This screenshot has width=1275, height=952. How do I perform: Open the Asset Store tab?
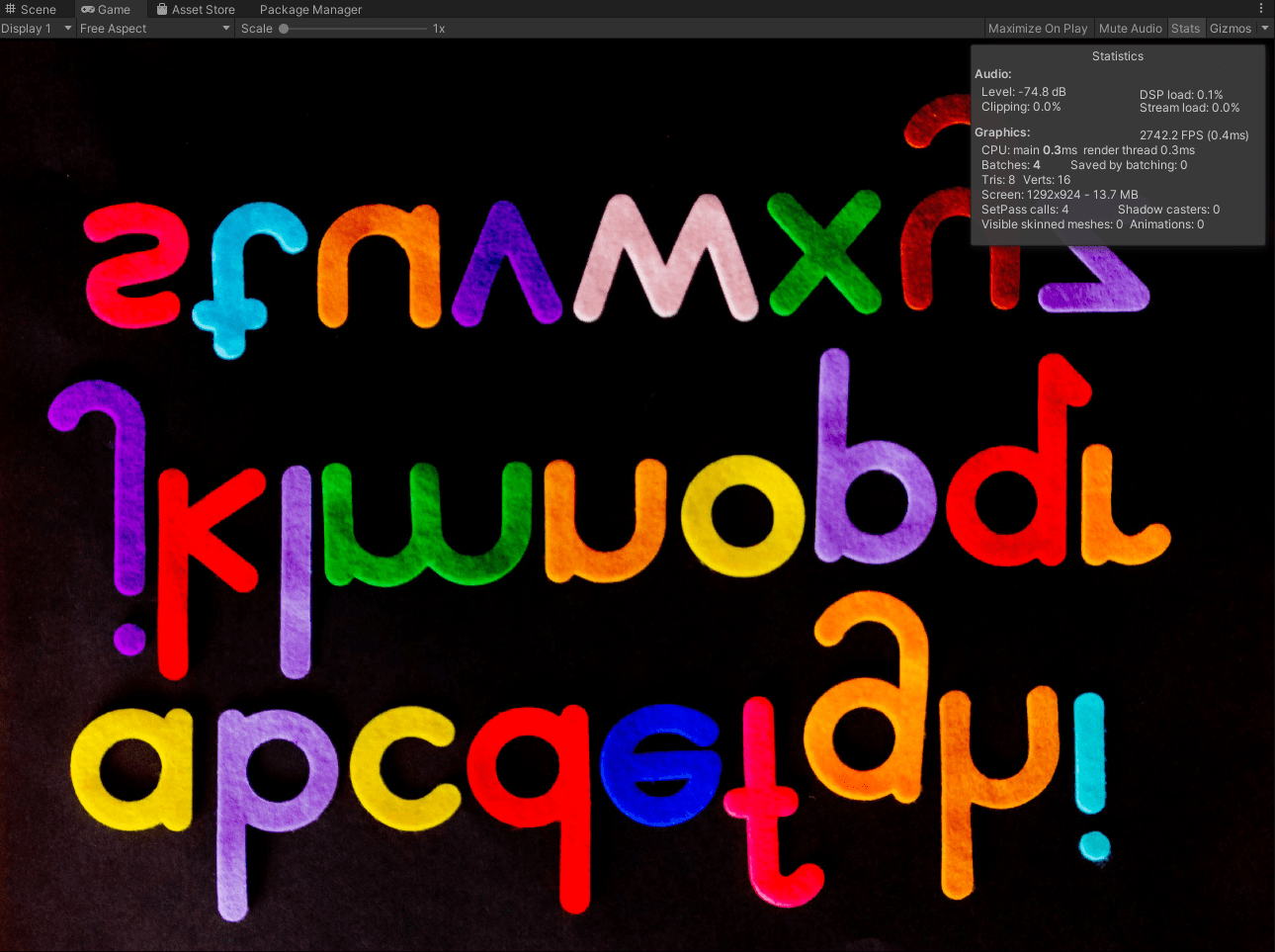pos(203,9)
